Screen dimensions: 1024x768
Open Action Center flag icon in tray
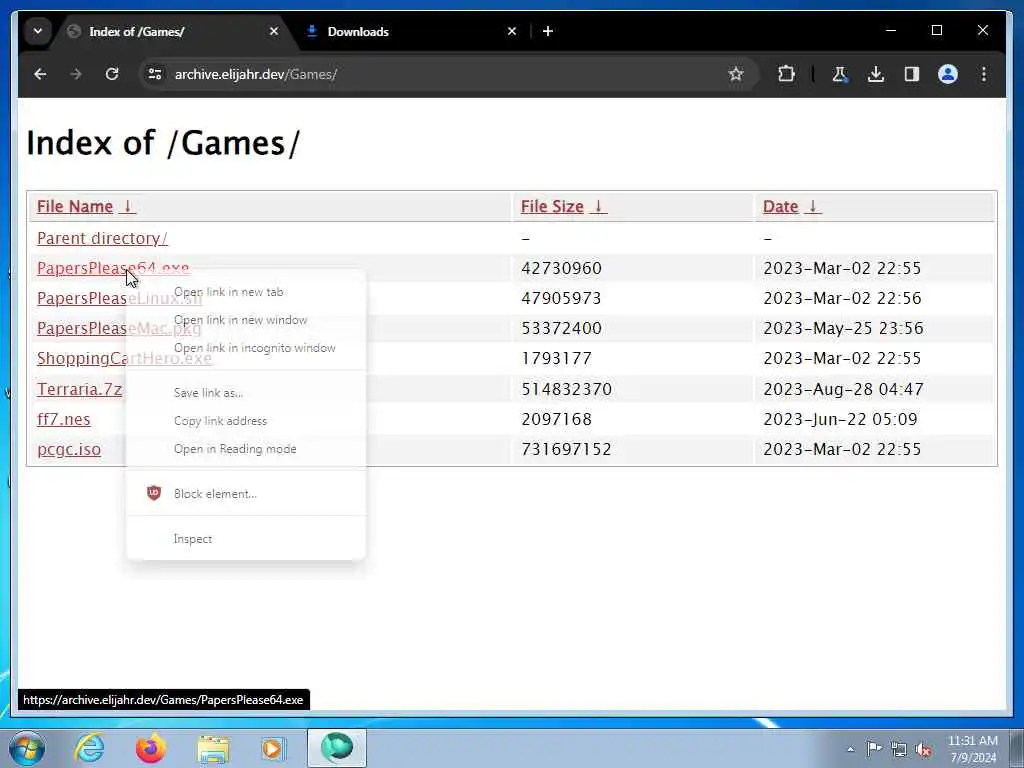874,748
